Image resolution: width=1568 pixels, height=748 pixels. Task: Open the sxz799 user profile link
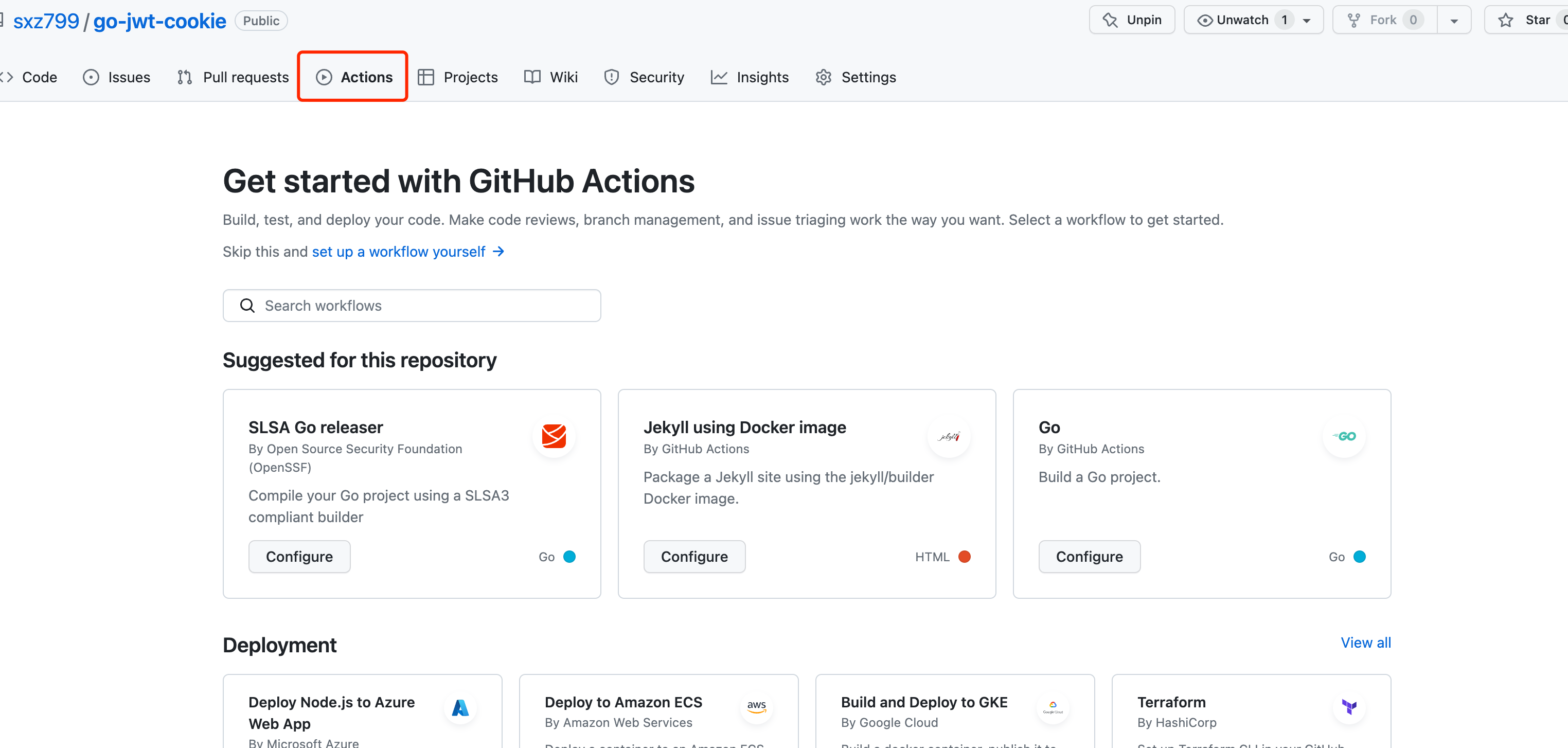click(x=46, y=21)
